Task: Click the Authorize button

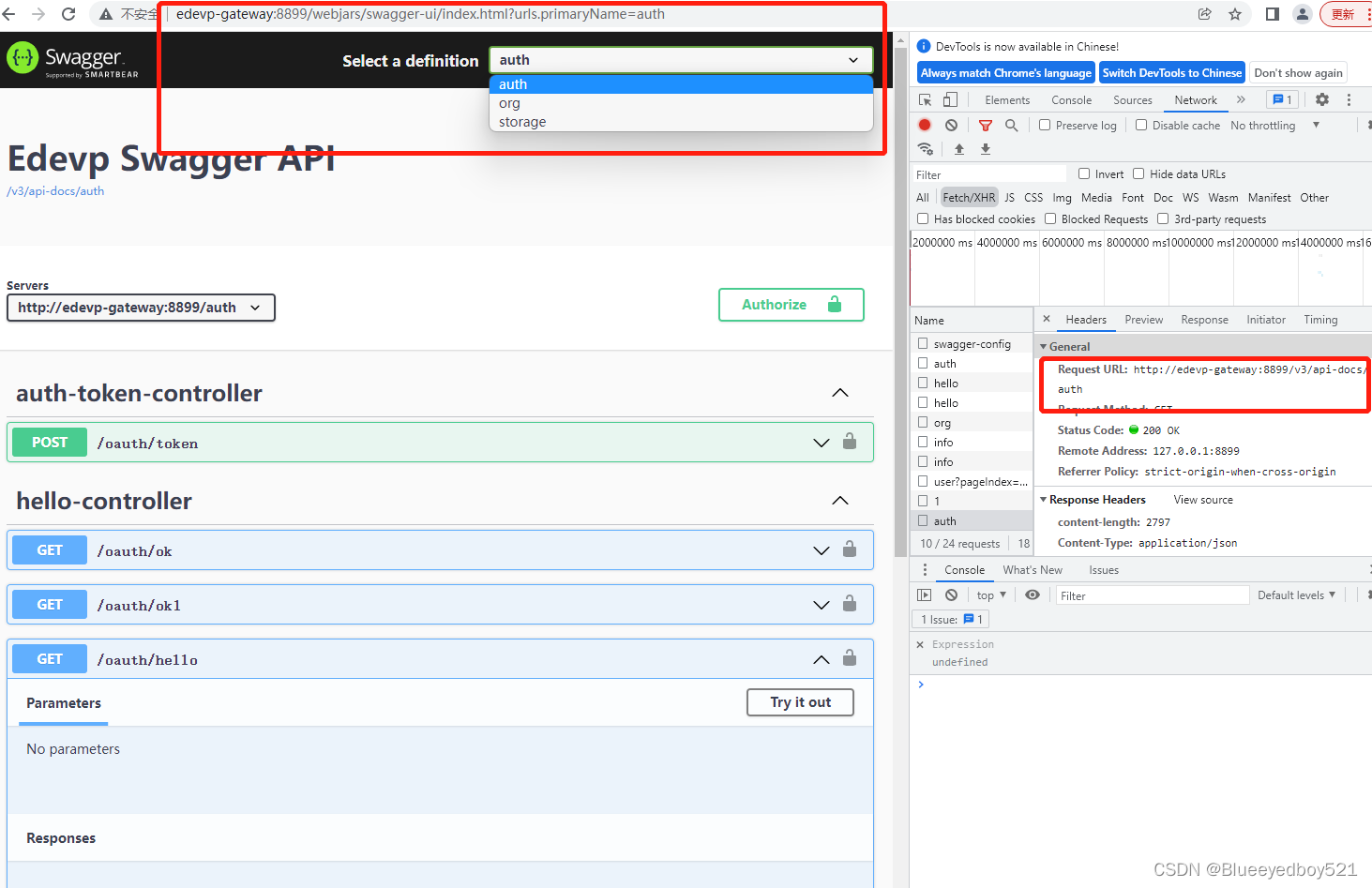Action: pos(792,305)
